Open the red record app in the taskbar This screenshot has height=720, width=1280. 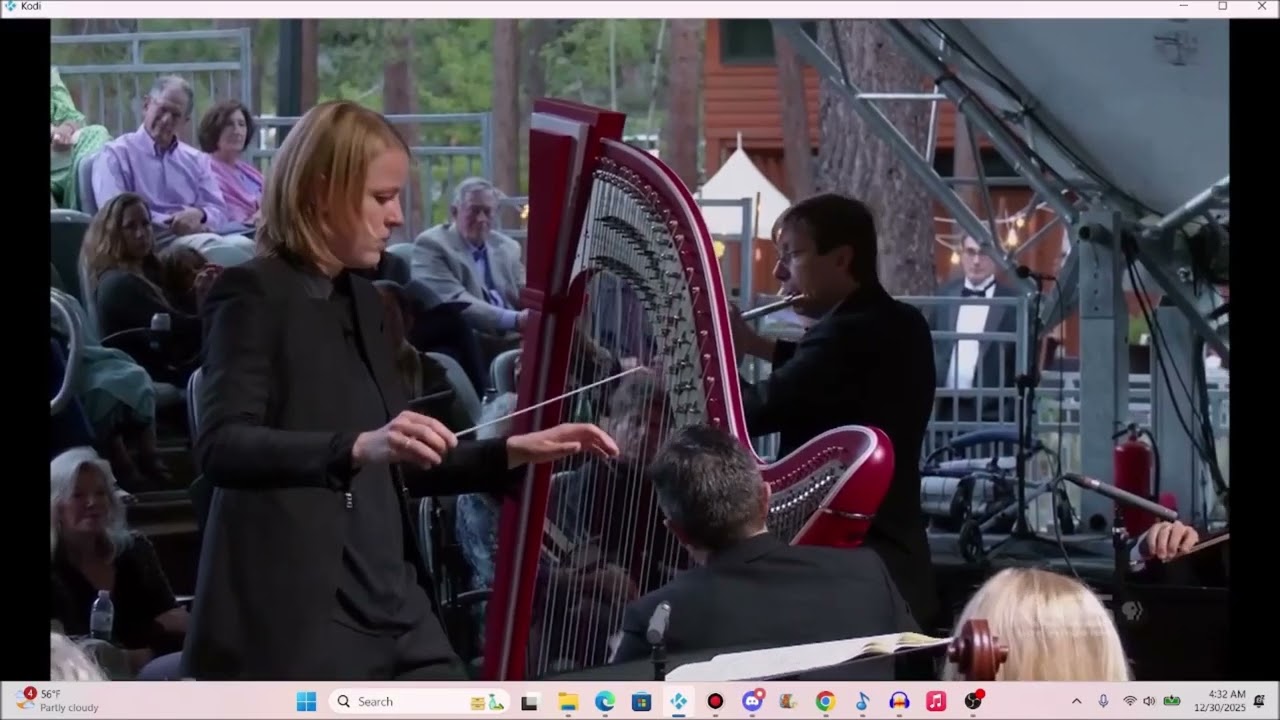click(x=715, y=701)
